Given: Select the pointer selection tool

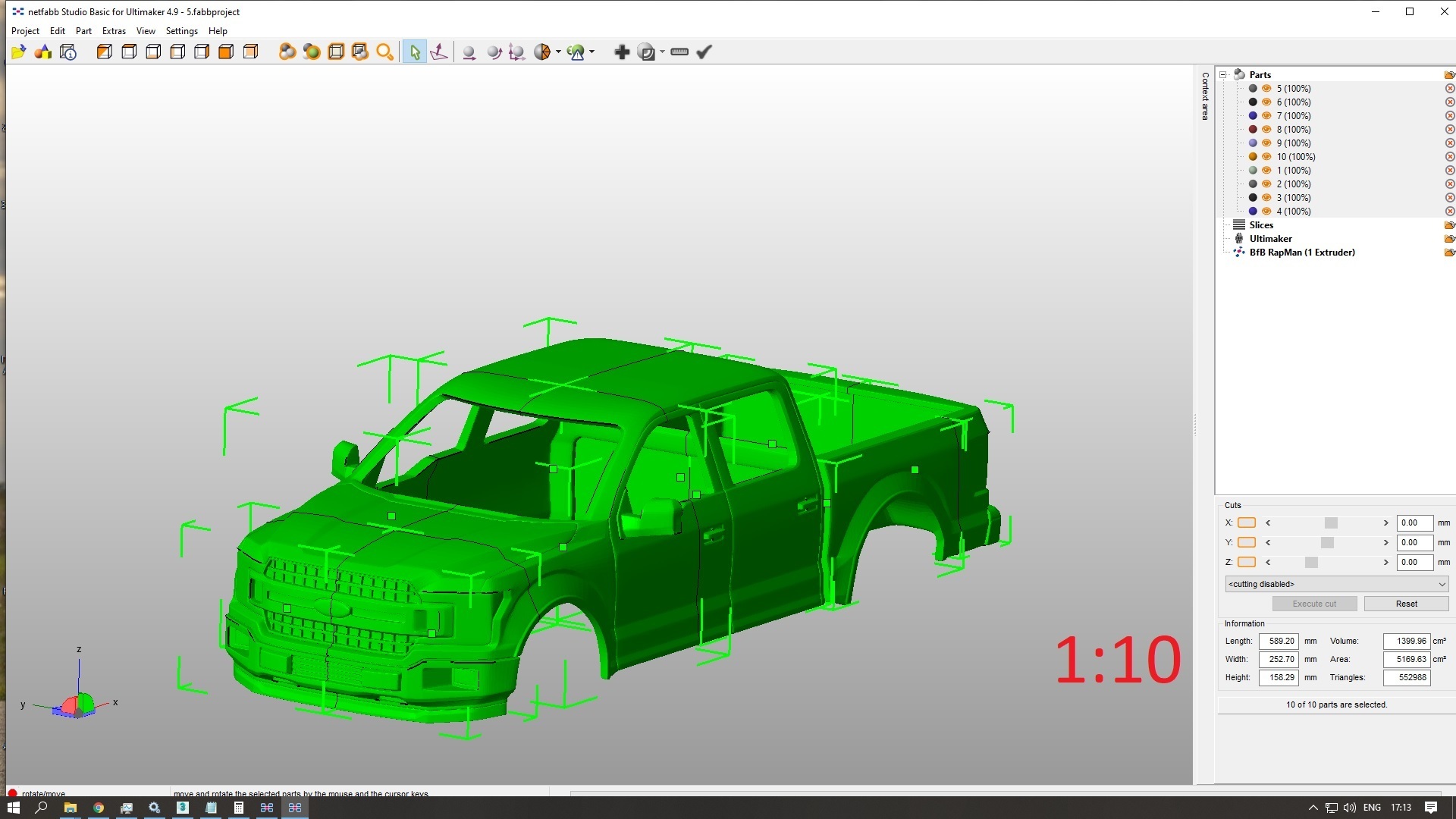Looking at the screenshot, I should [414, 52].
